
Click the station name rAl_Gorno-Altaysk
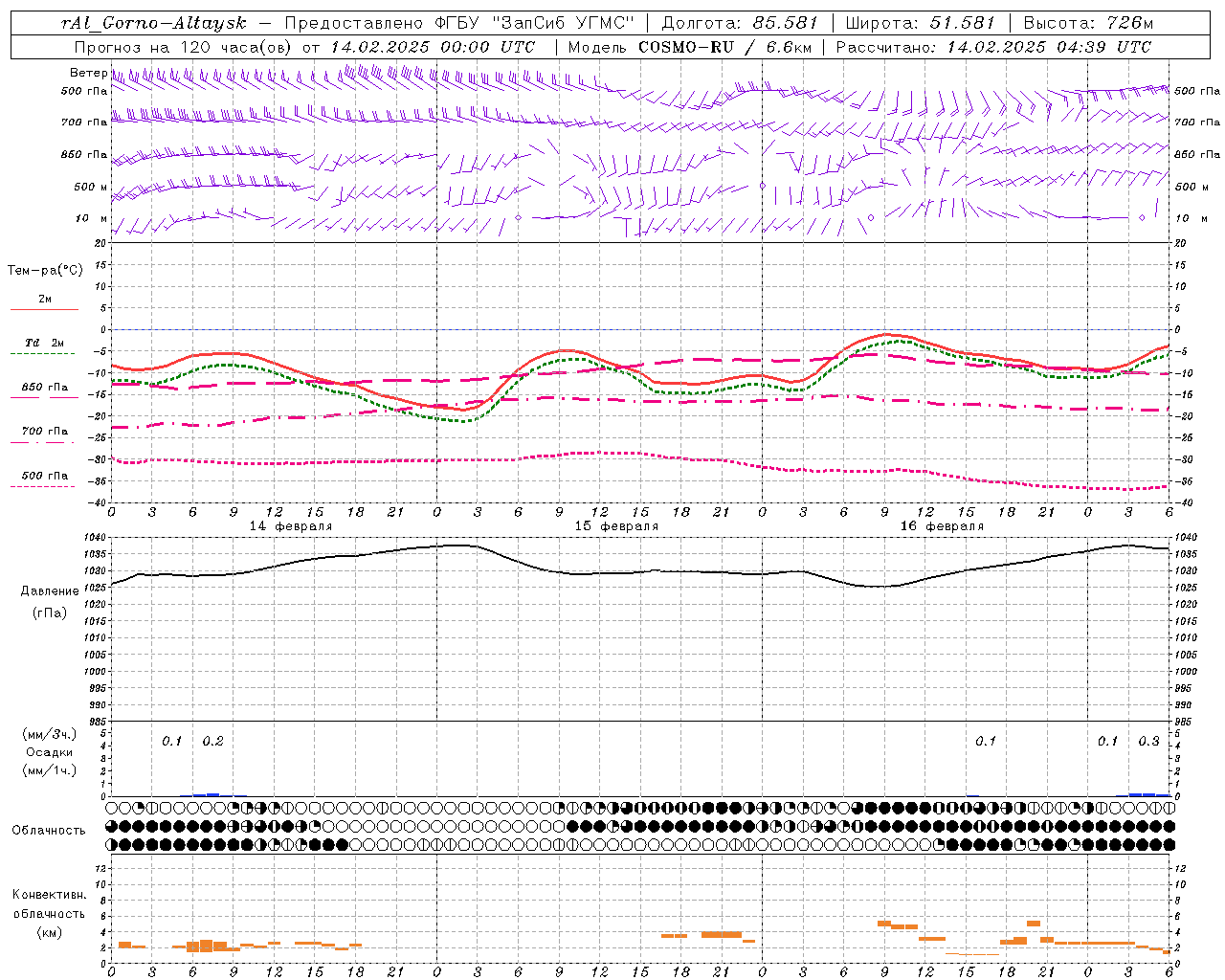coord(153,23)
